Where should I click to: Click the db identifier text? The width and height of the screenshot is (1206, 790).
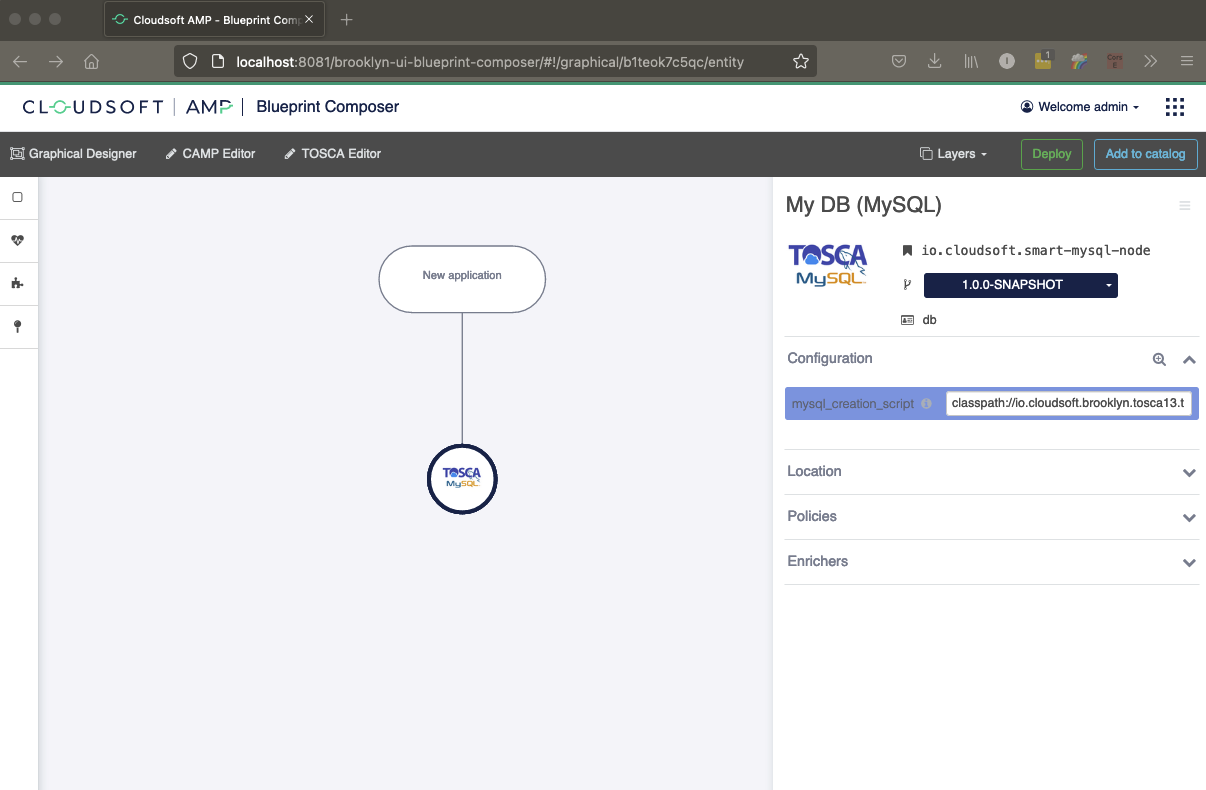tap(929, 320)
